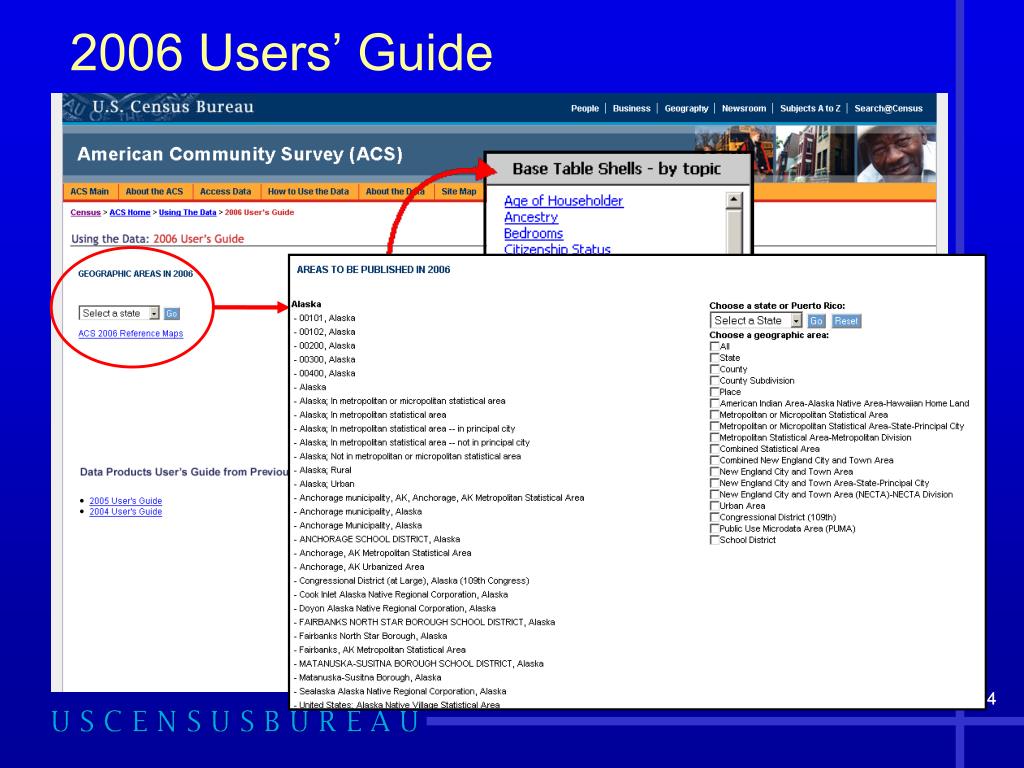Click the scroll-up arrow in Base Table Shells list

(734, 200)
